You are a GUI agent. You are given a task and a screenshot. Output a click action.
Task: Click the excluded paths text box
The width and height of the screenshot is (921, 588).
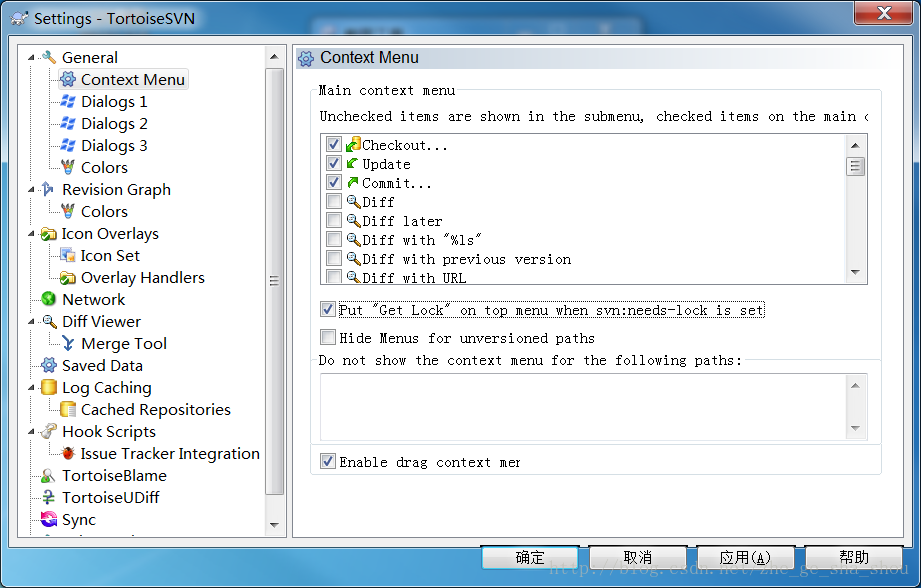pos(594,406)
